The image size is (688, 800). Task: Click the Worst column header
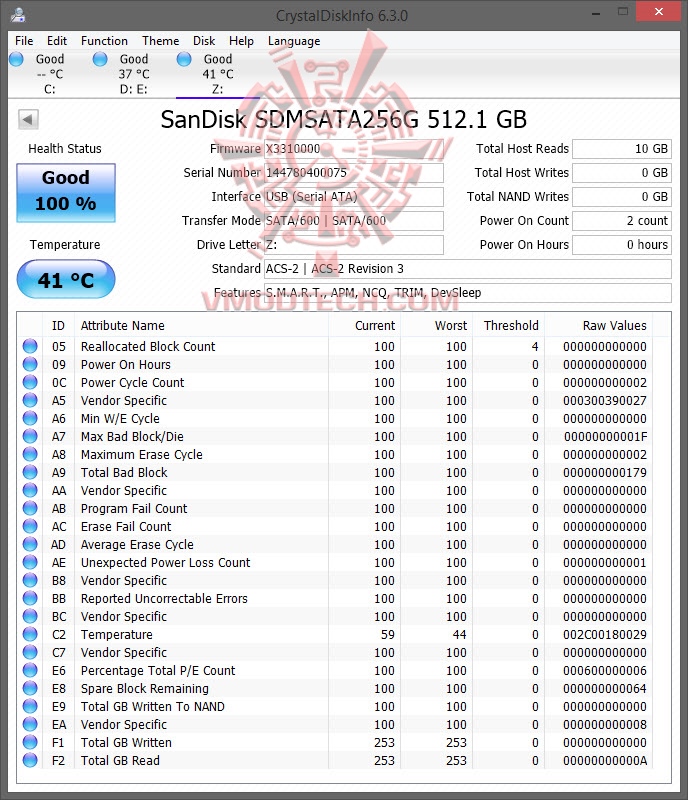pos(436,326)
